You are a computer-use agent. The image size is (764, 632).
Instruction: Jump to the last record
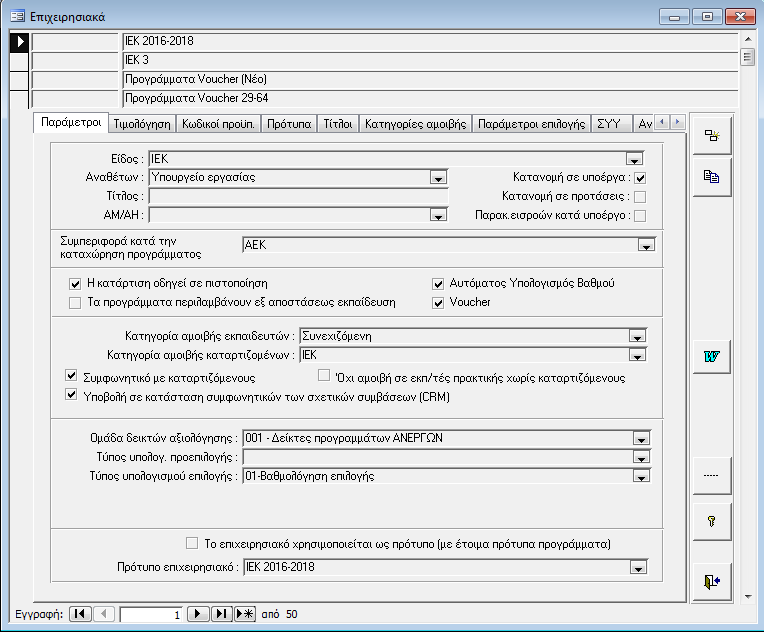[222, 613]
